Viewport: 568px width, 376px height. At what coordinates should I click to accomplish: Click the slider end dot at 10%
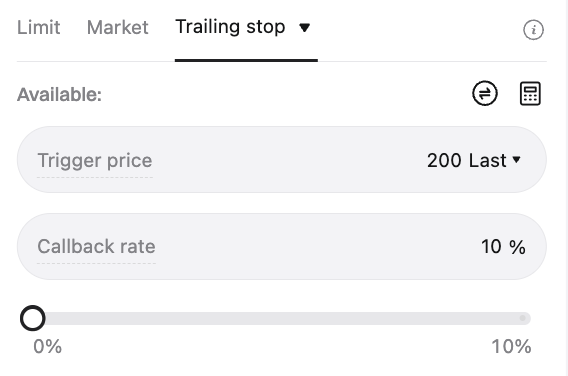[x=522, y=318]
